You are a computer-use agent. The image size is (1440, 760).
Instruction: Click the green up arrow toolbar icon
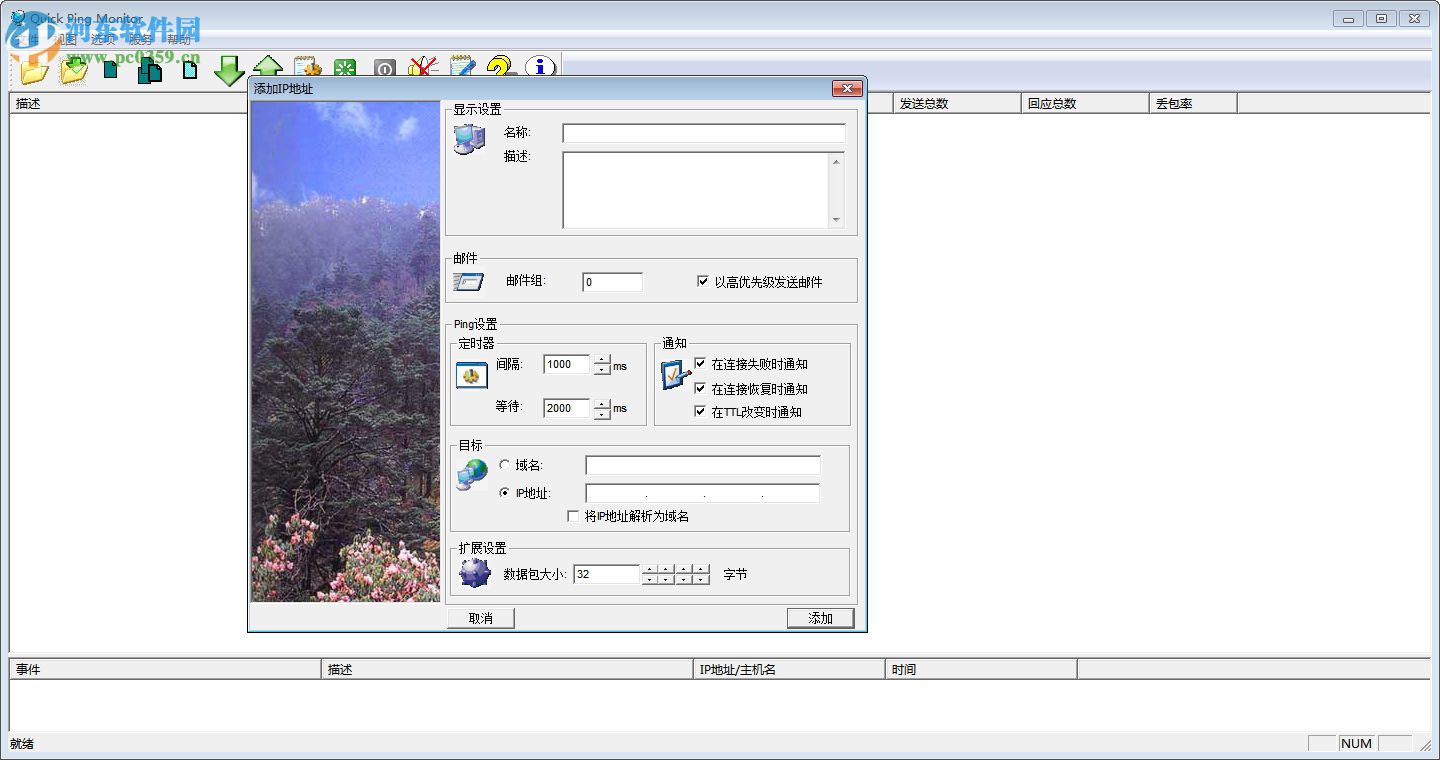(268, 68)
